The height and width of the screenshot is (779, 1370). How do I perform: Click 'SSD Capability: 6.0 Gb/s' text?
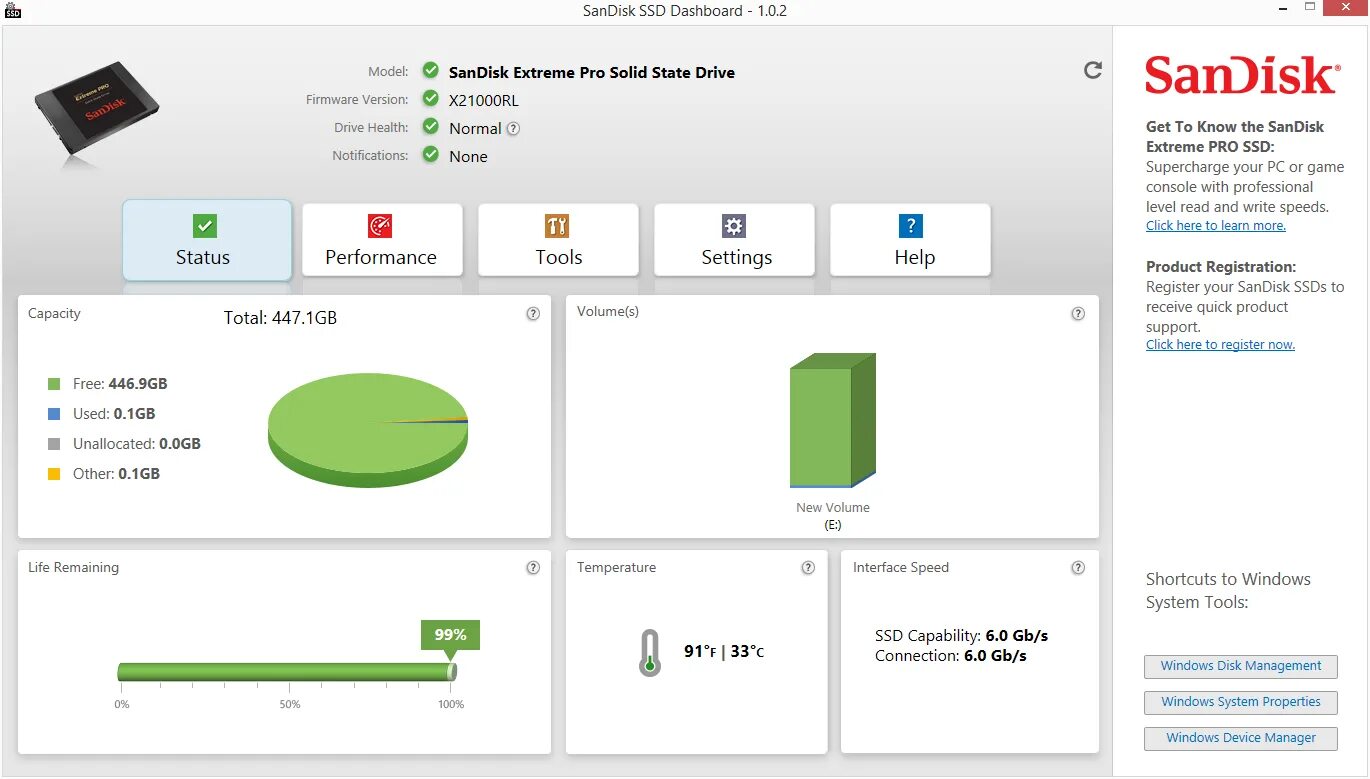(961, 636)
